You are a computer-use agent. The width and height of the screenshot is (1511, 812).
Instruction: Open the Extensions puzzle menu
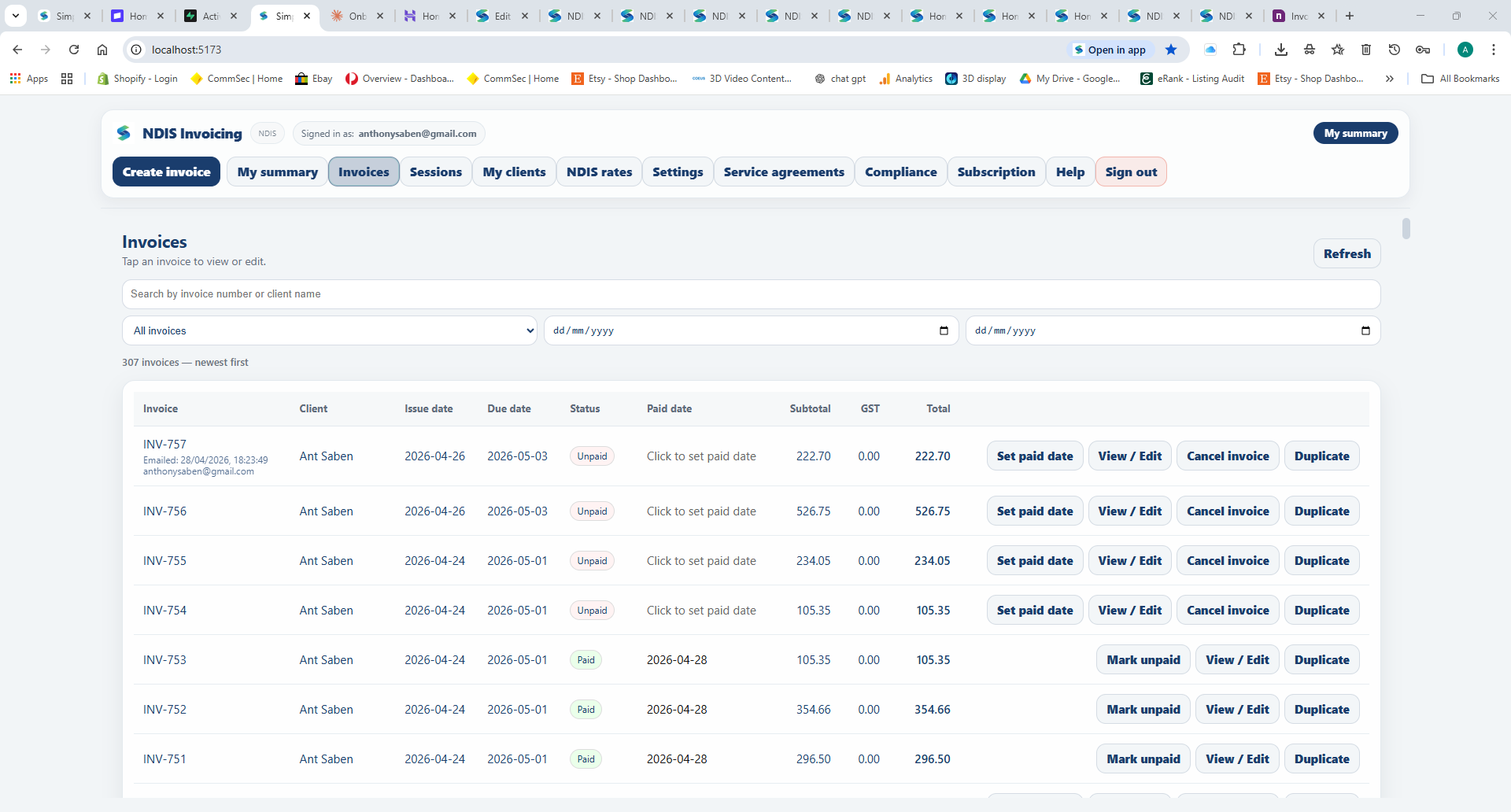[1239, 50]
